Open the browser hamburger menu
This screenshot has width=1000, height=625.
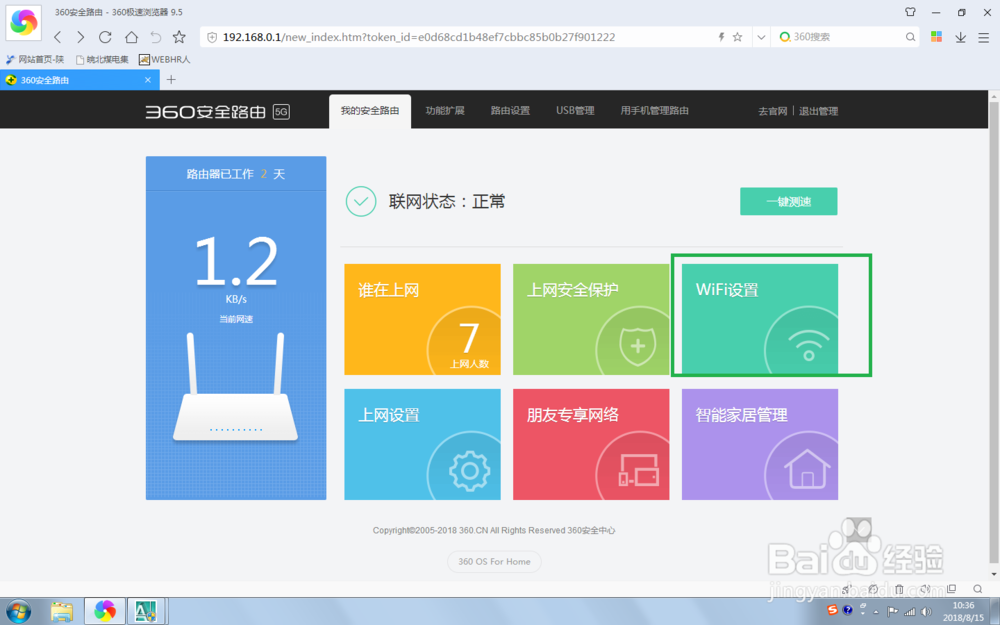(x=983, y=37)
